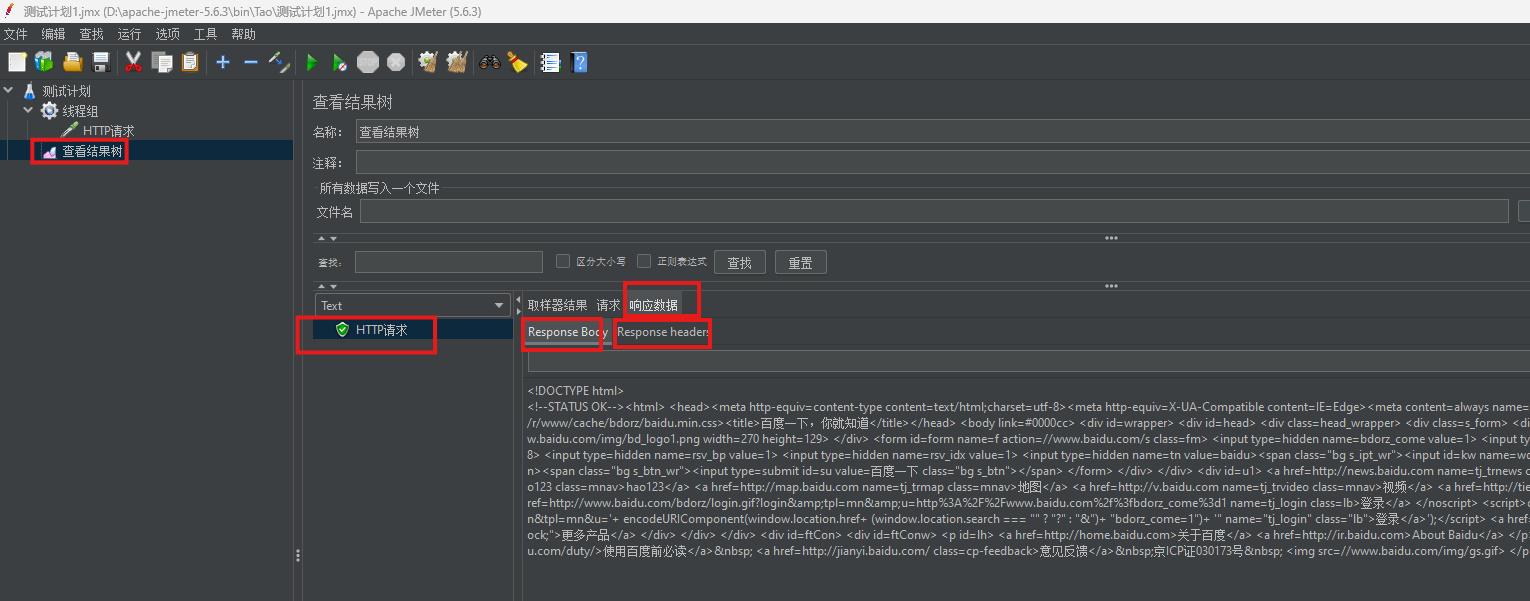
Task: Click the collapse arrows above the Text dropdown
Action: coord(328,287)
